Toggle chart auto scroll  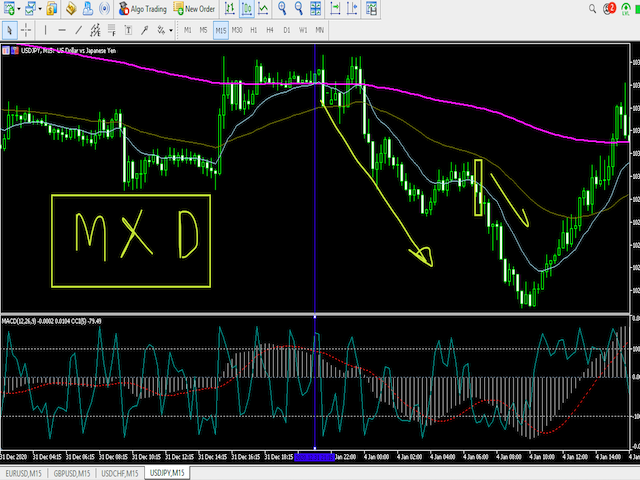click(335, 8)
